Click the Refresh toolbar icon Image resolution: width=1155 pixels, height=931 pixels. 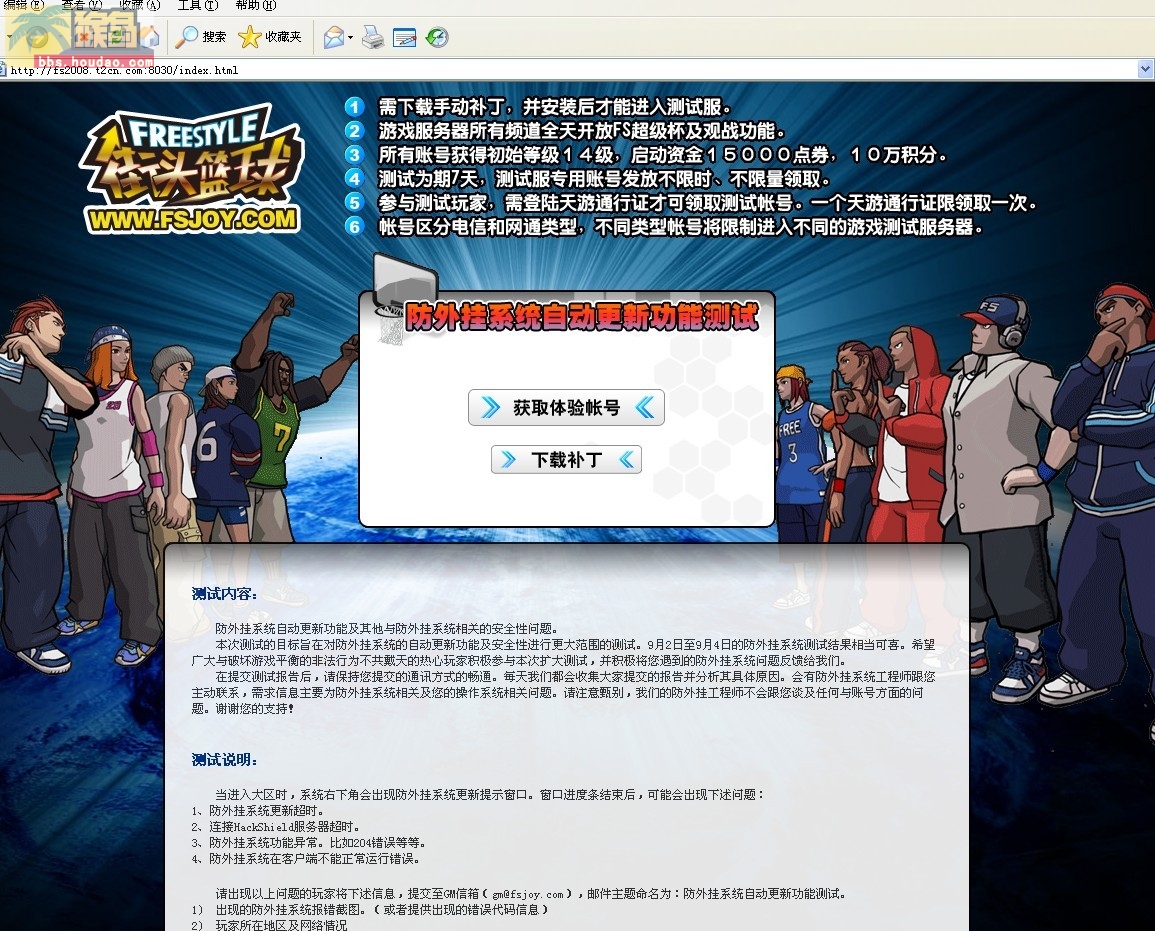pyautogui.click(x=118, y=36)
